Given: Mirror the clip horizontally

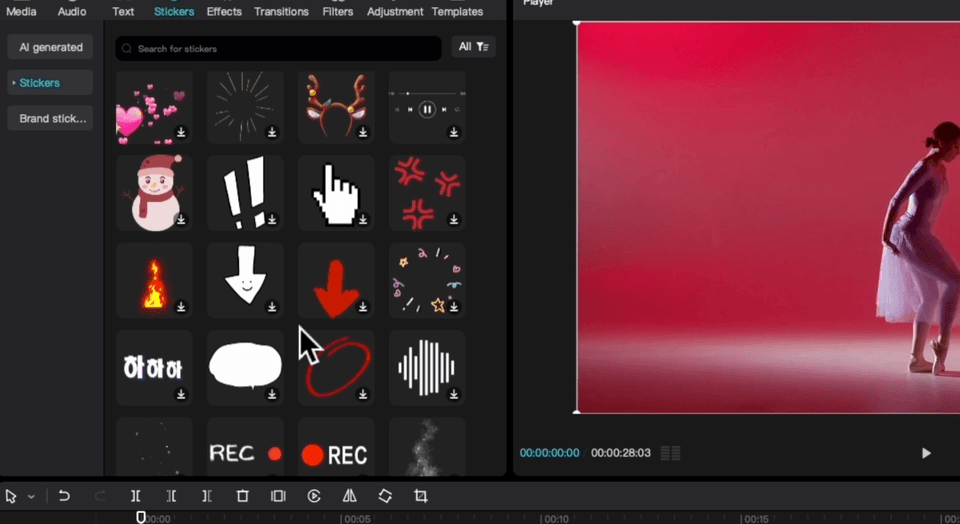Looking at the screenshot, I should point(350,496).
